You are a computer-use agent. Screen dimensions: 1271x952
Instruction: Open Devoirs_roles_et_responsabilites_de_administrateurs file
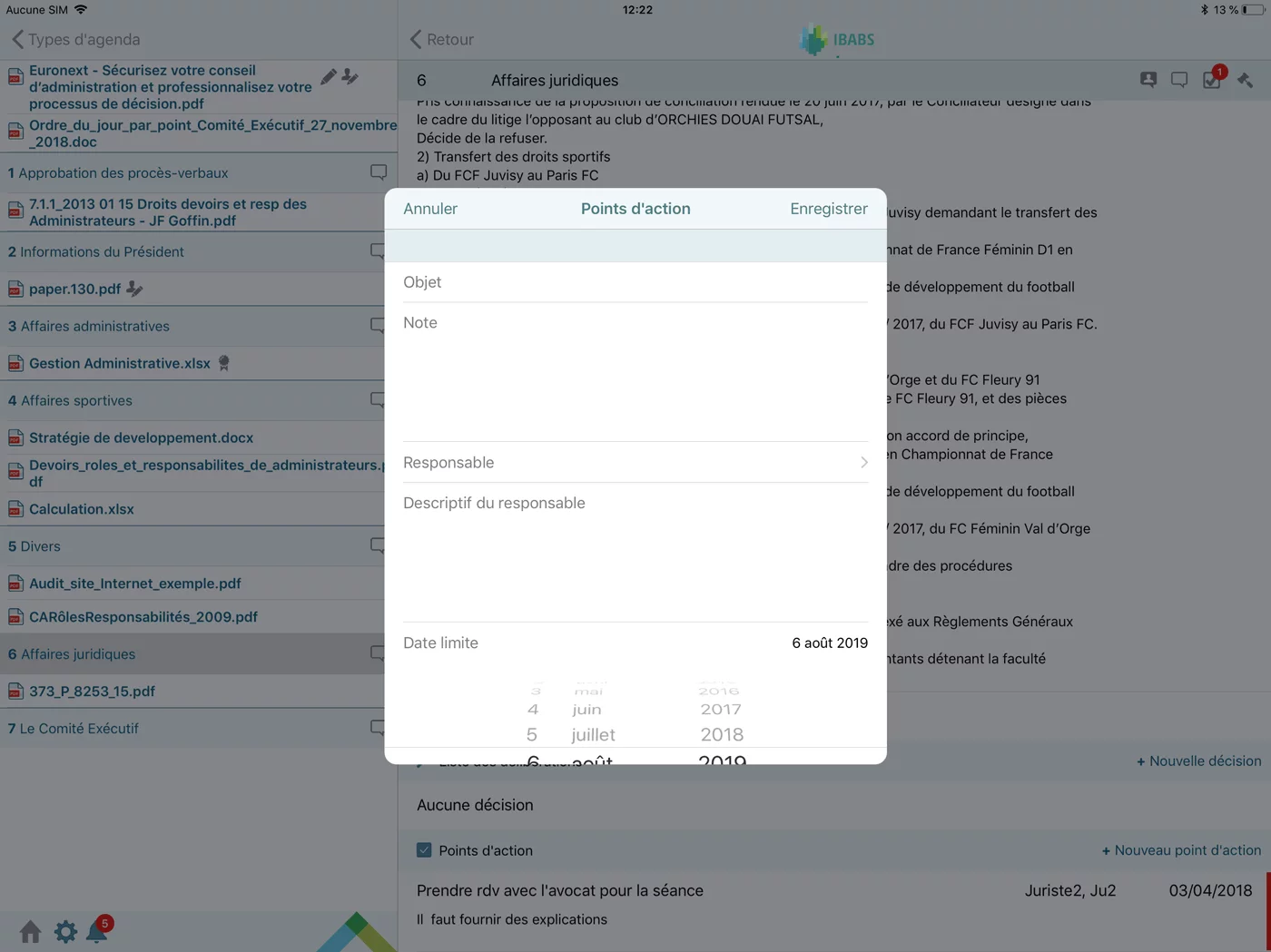point(205,473)
